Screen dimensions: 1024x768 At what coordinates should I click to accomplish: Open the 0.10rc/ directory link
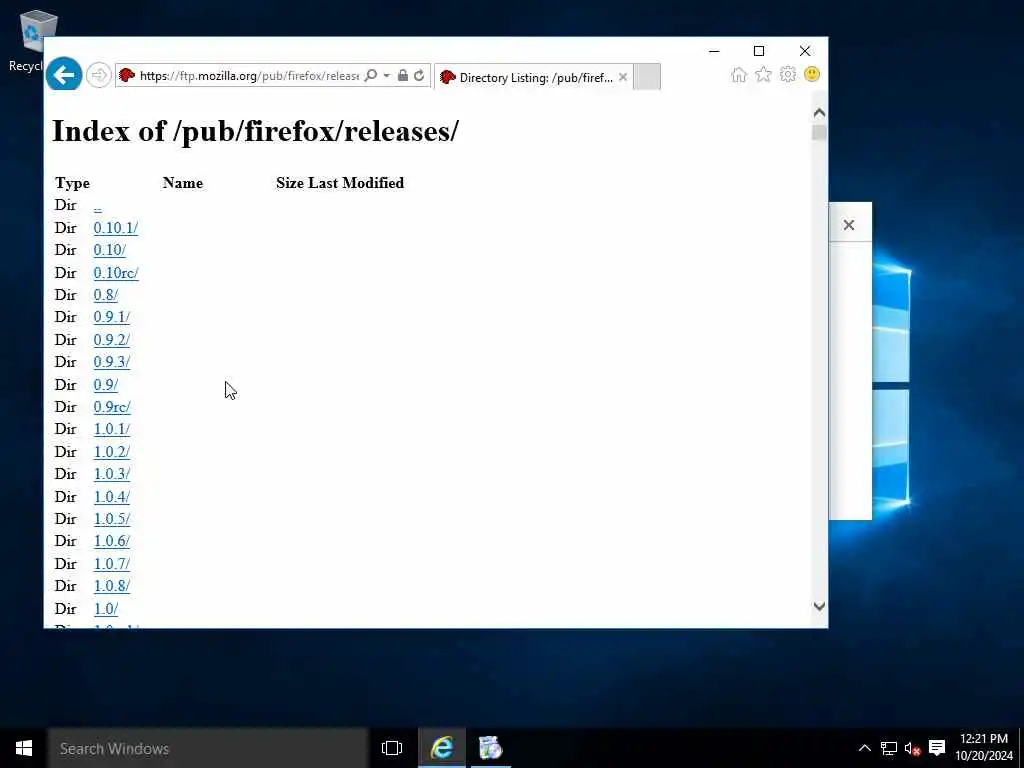tap(116, 273)
